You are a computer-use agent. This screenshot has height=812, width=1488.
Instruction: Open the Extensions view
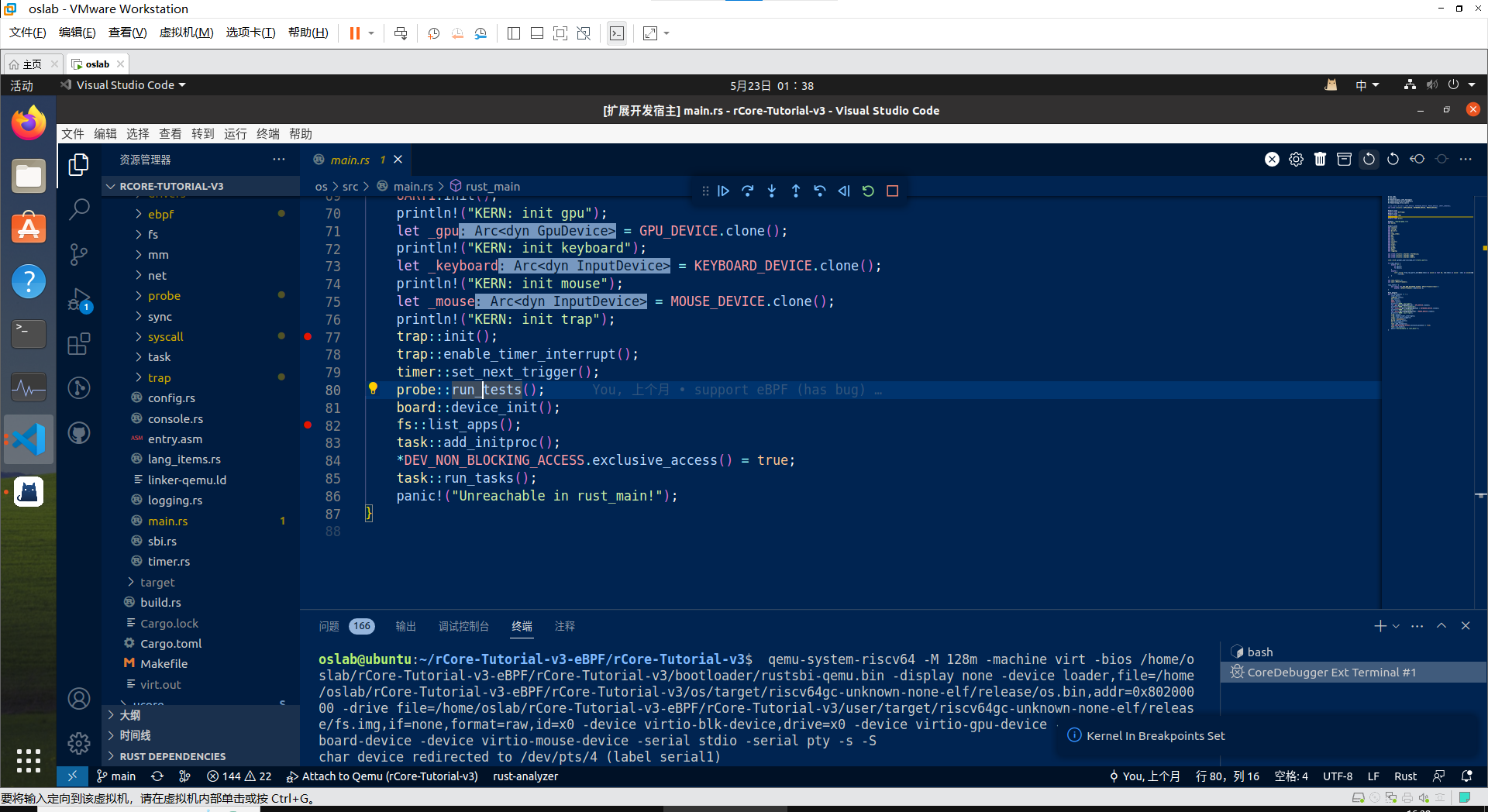[78, 344]
